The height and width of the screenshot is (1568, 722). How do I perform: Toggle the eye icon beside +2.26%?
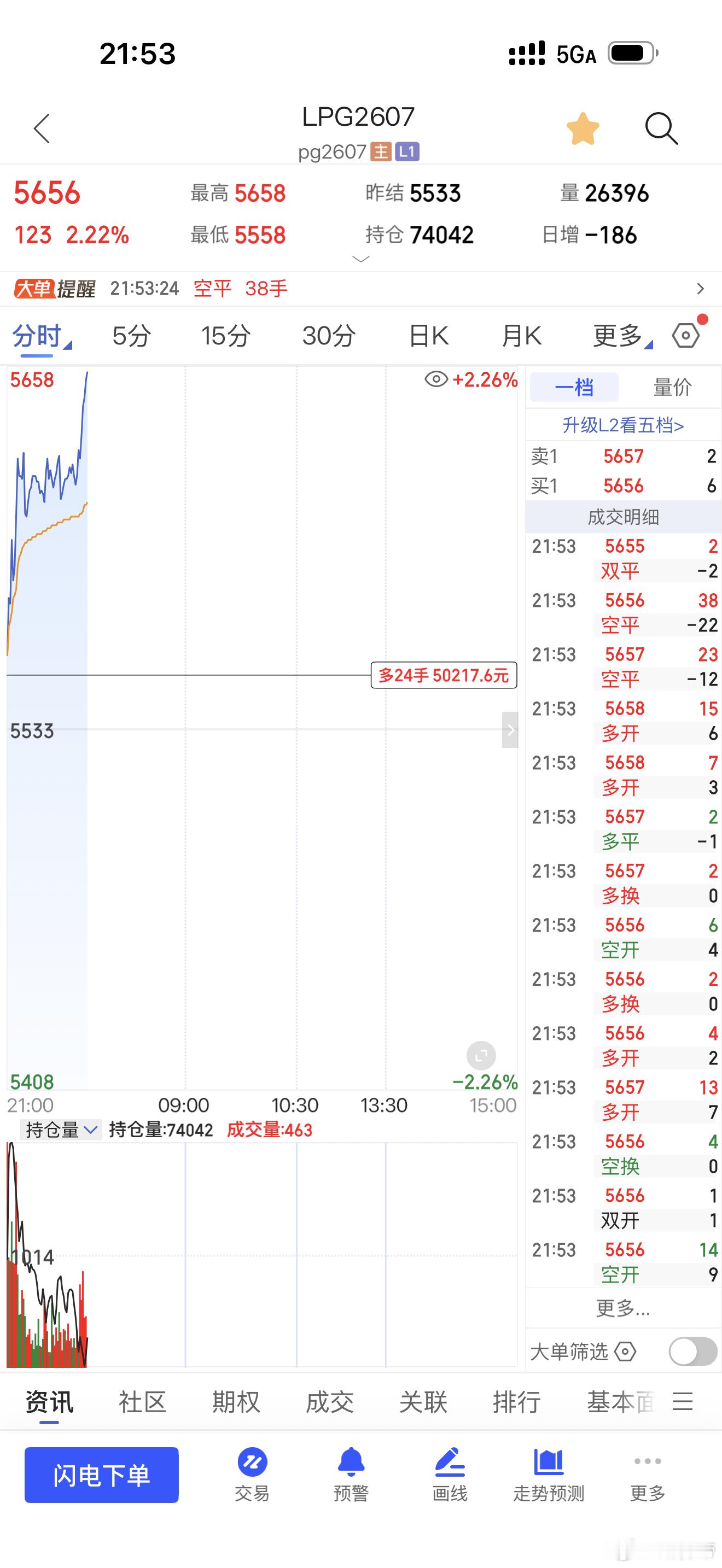436,380
